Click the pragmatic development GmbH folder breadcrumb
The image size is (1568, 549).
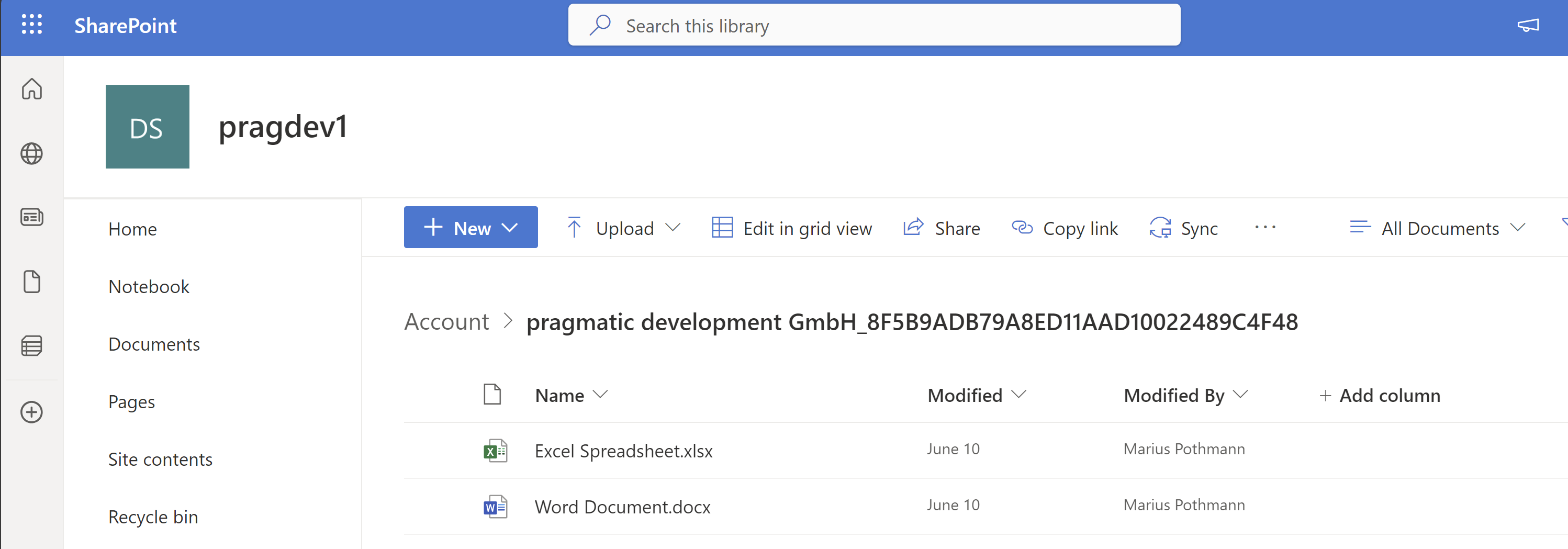912,321
